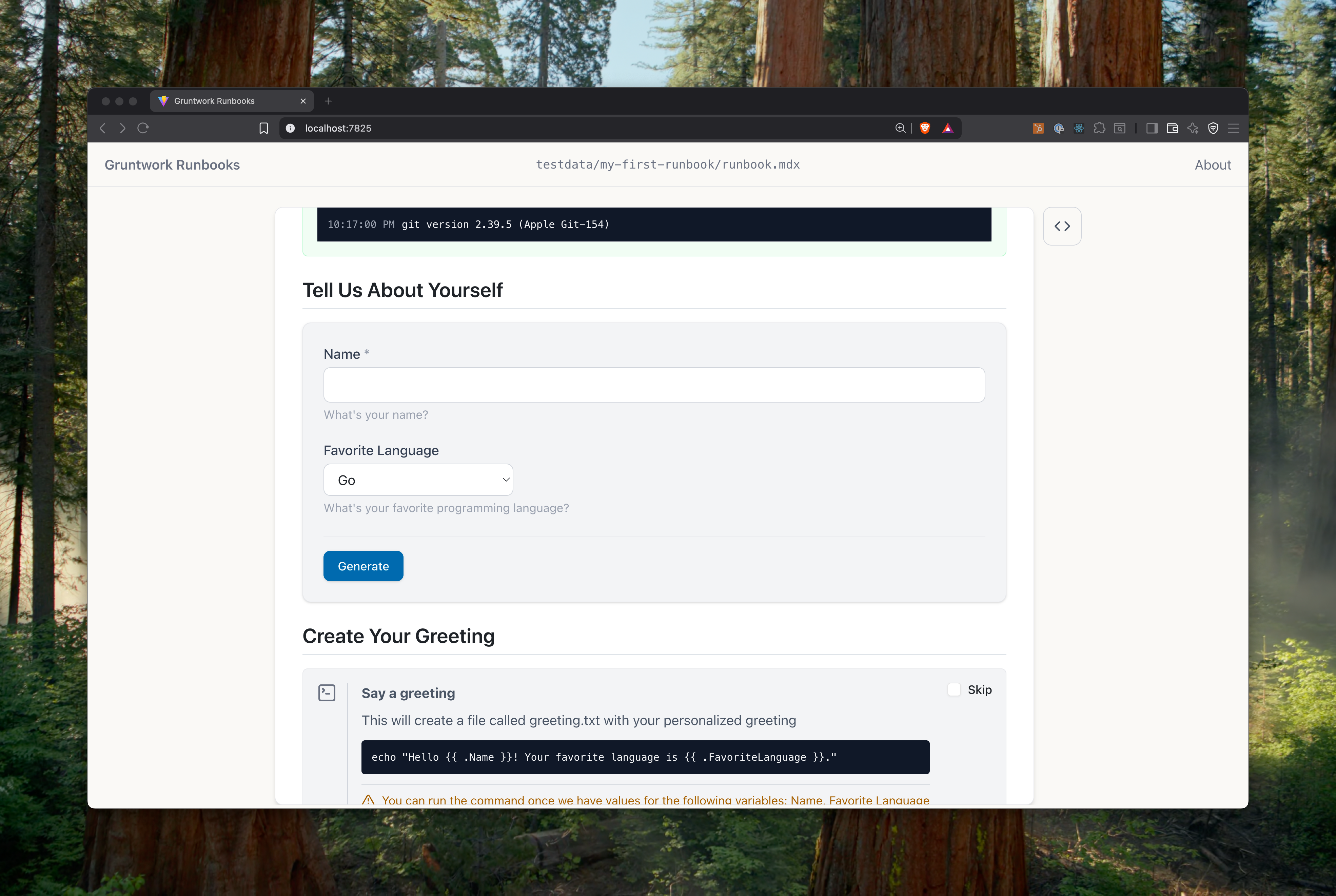
Task: Open the browser hamburger menu
Action: point(1233,128)
